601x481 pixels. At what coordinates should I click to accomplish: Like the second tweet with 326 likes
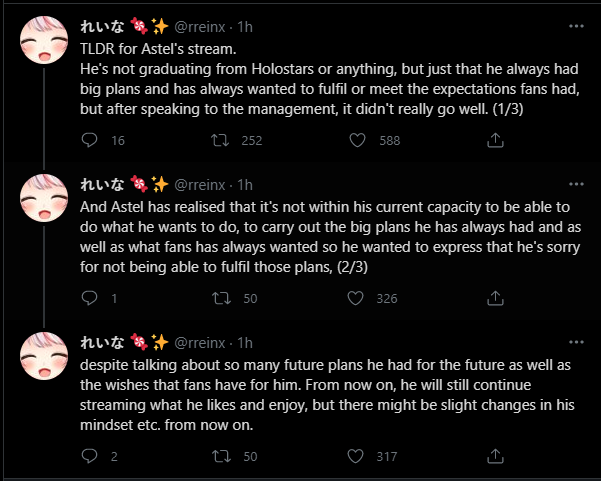(355, 298)
